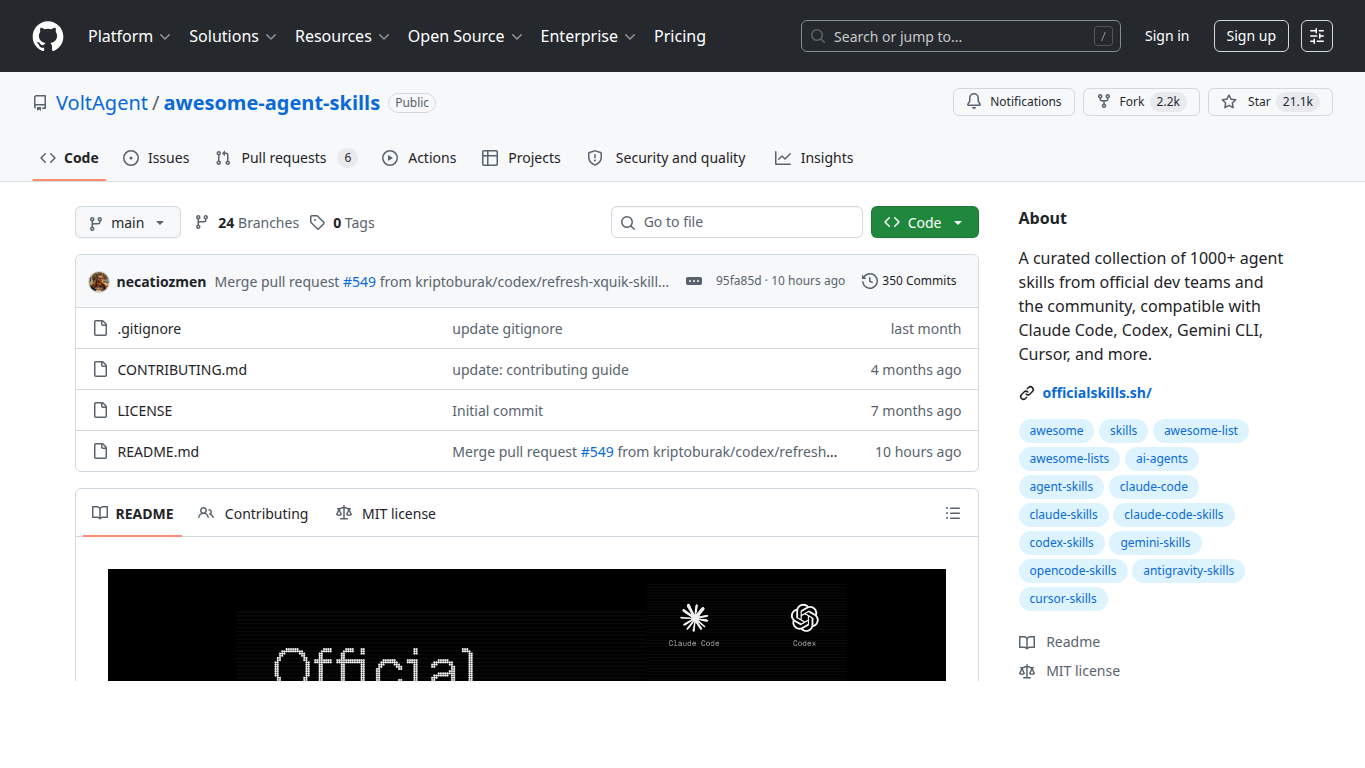Select the ai-agents topic tag
The width and height of the screenshot is (1365, 768).
point(1162,459)
